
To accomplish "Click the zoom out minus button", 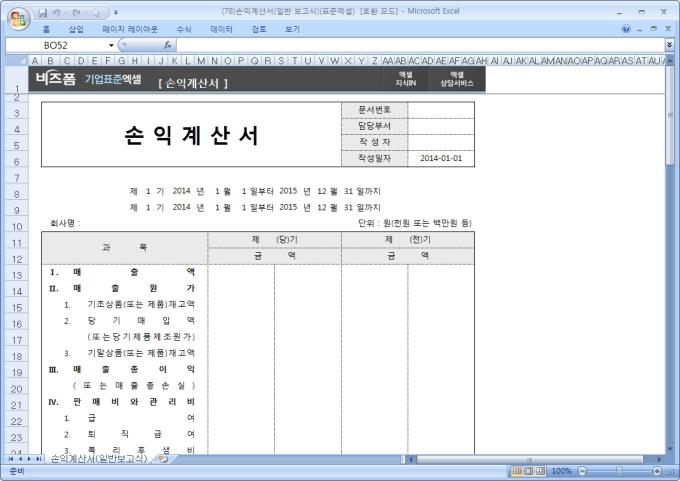I will 582,471.
